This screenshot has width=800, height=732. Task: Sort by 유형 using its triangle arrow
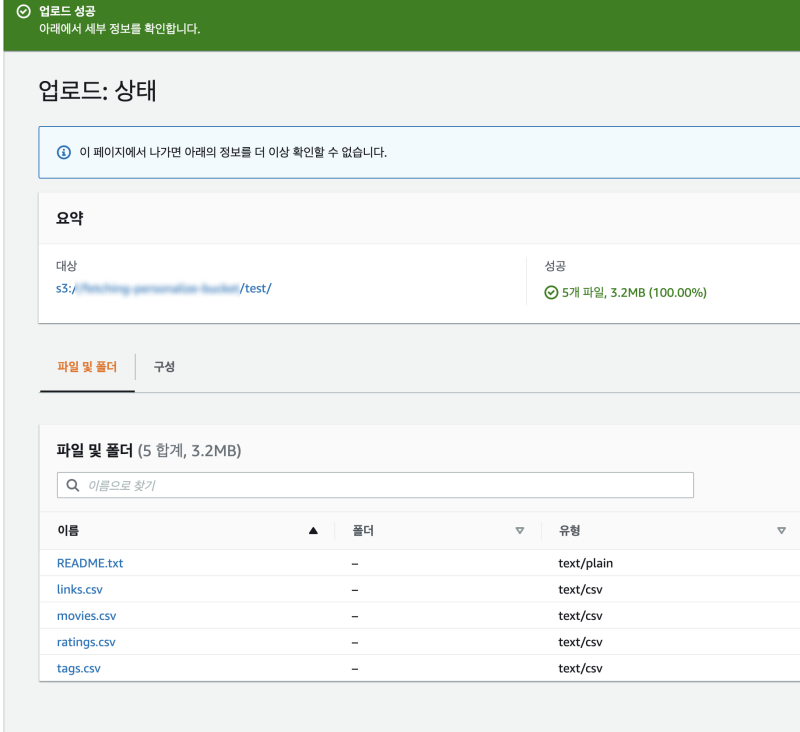781,531
